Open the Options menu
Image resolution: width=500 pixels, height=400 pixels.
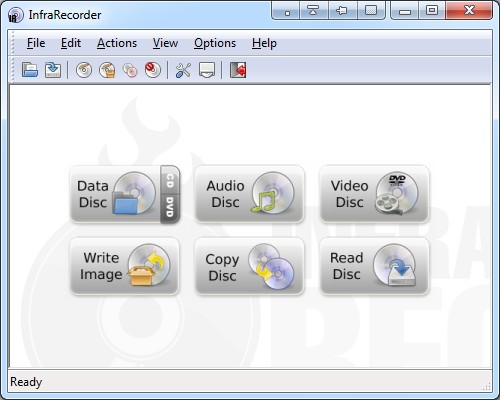[215, 43]
